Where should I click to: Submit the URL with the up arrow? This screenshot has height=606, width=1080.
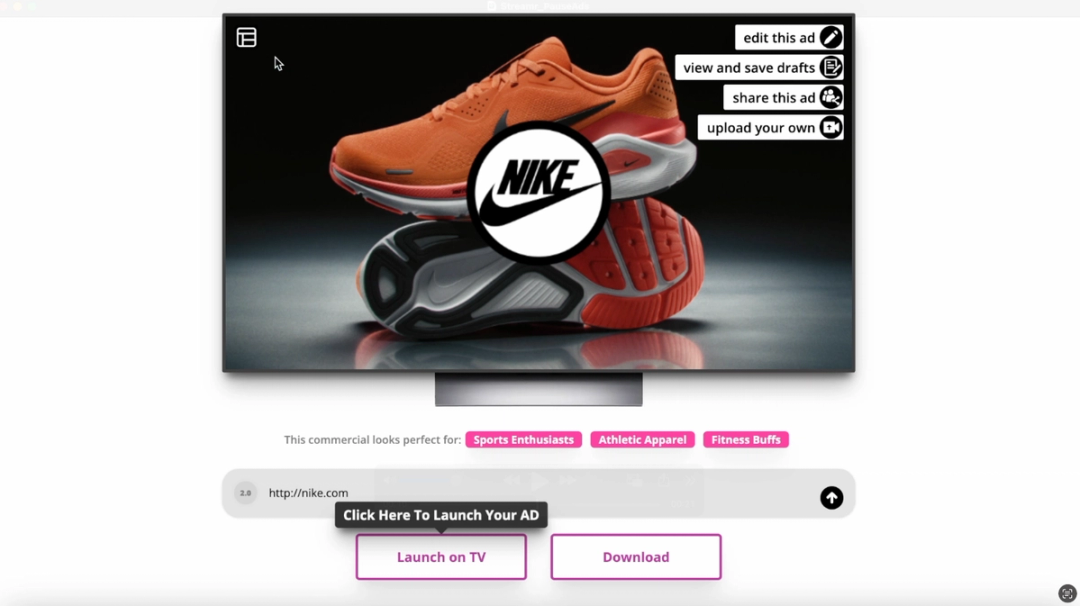[831, 497]
